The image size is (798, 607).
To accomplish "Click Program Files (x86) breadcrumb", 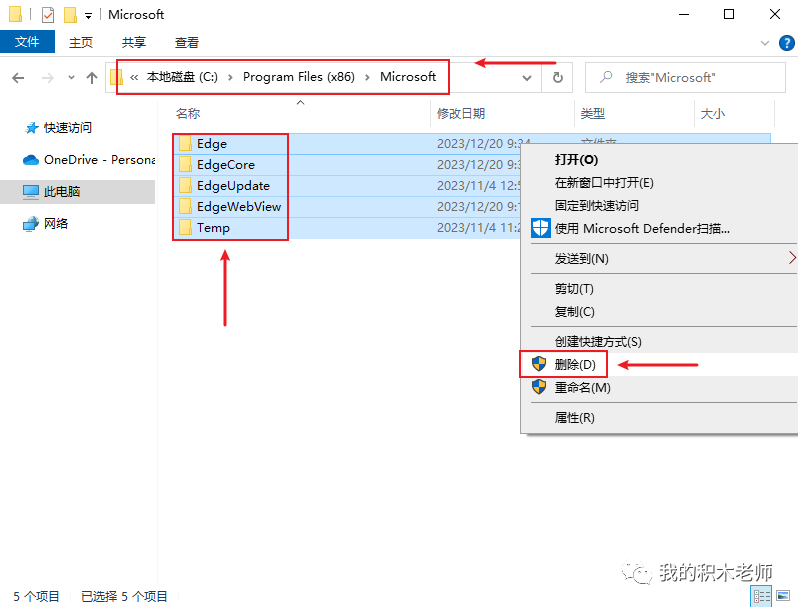I will (x=299, y=77).
